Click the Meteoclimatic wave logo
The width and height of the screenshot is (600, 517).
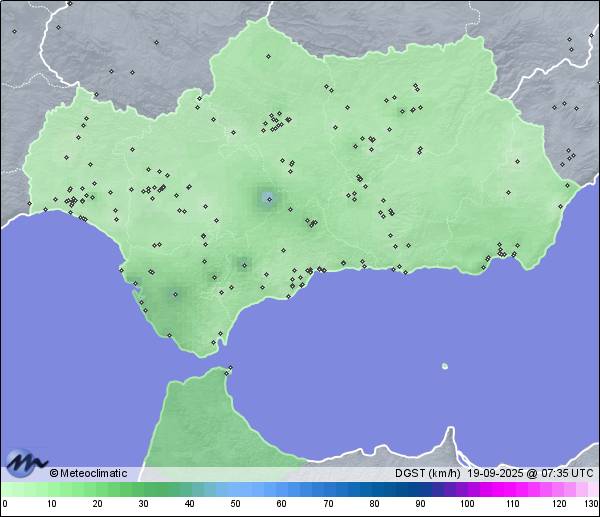26,463
